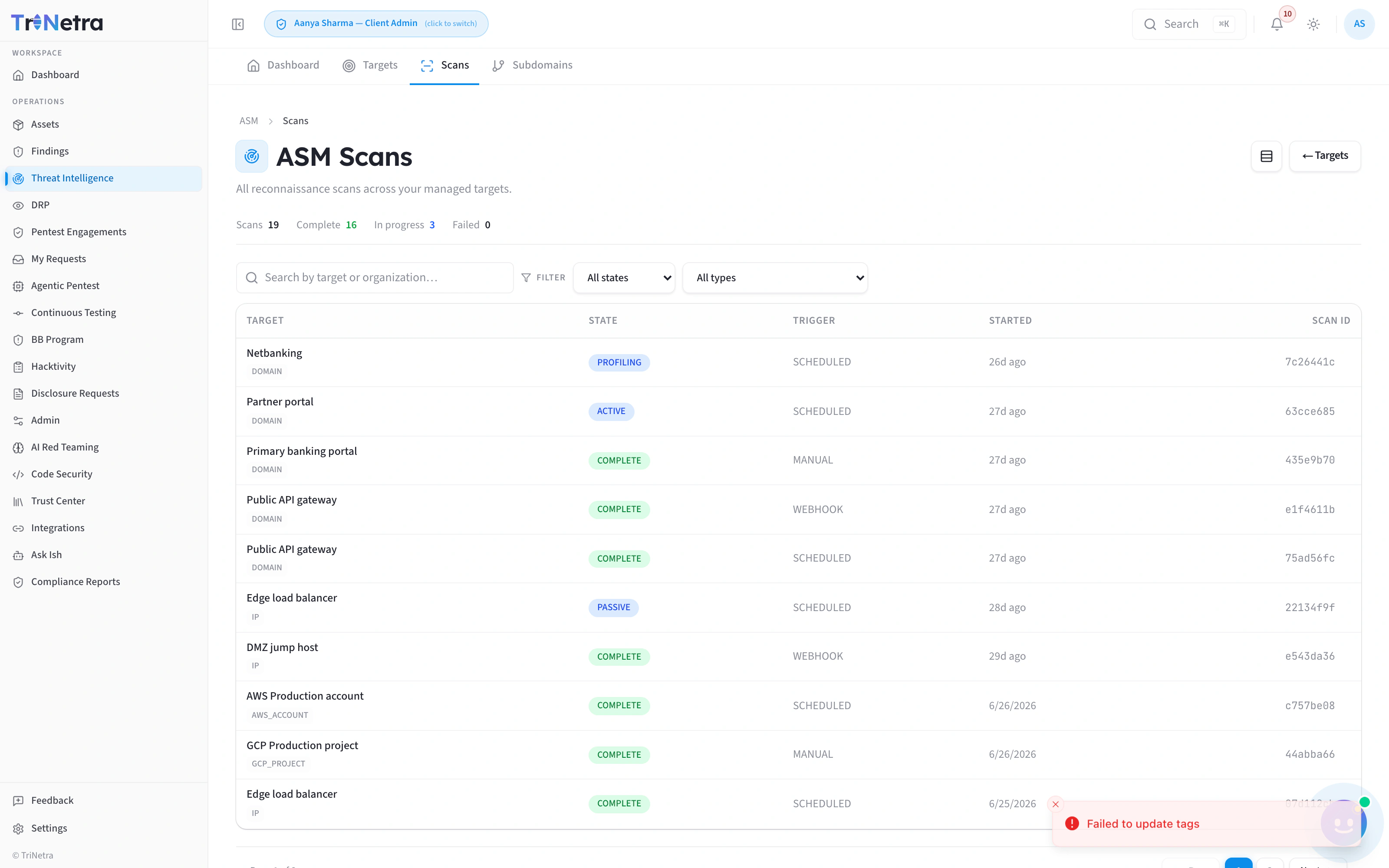Select Threat Intelligence in the sidebar
The image size is (1389, 868).
pos(103,178)
